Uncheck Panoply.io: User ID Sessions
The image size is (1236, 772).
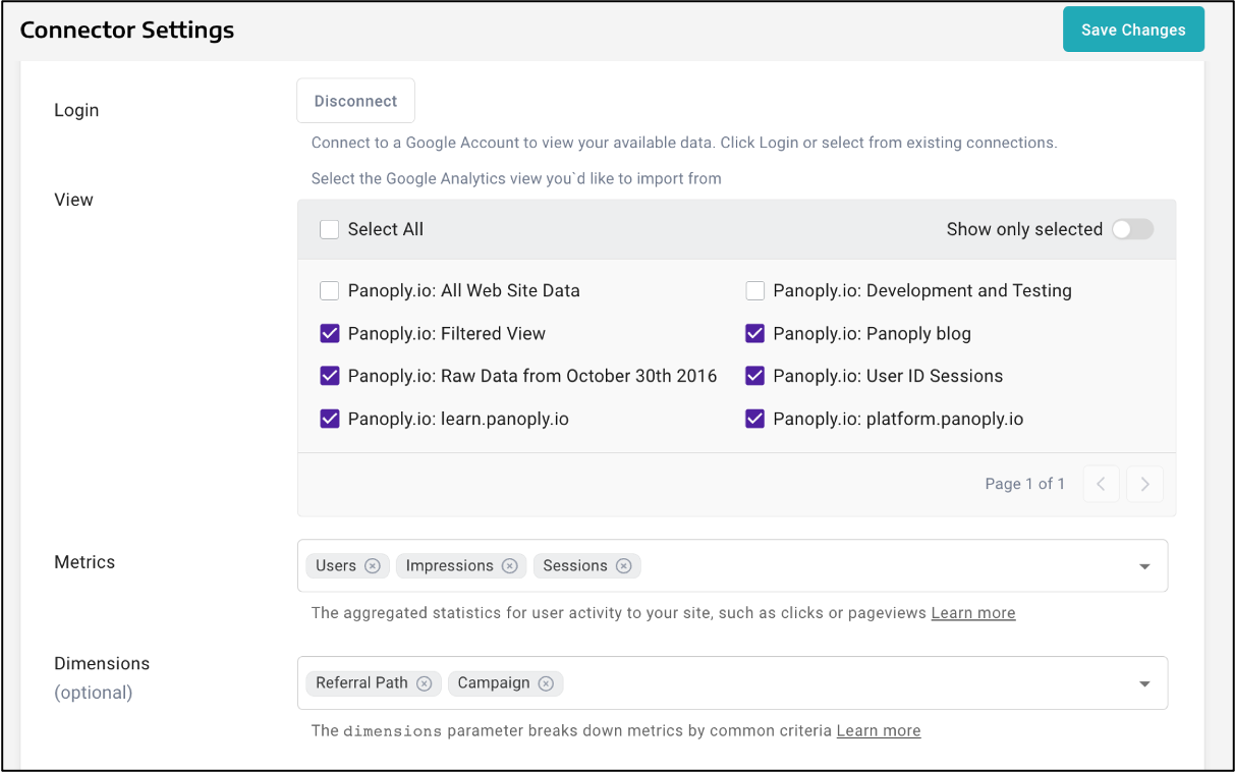(x=755, y=376)
